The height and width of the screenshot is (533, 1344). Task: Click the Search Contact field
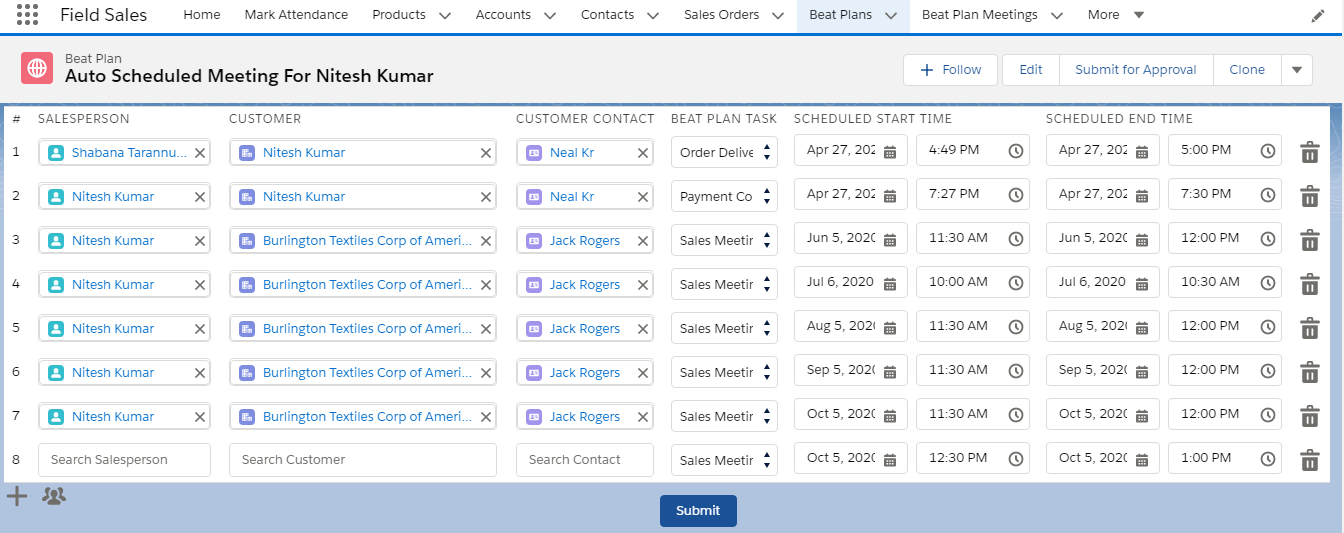coord(585,460)
